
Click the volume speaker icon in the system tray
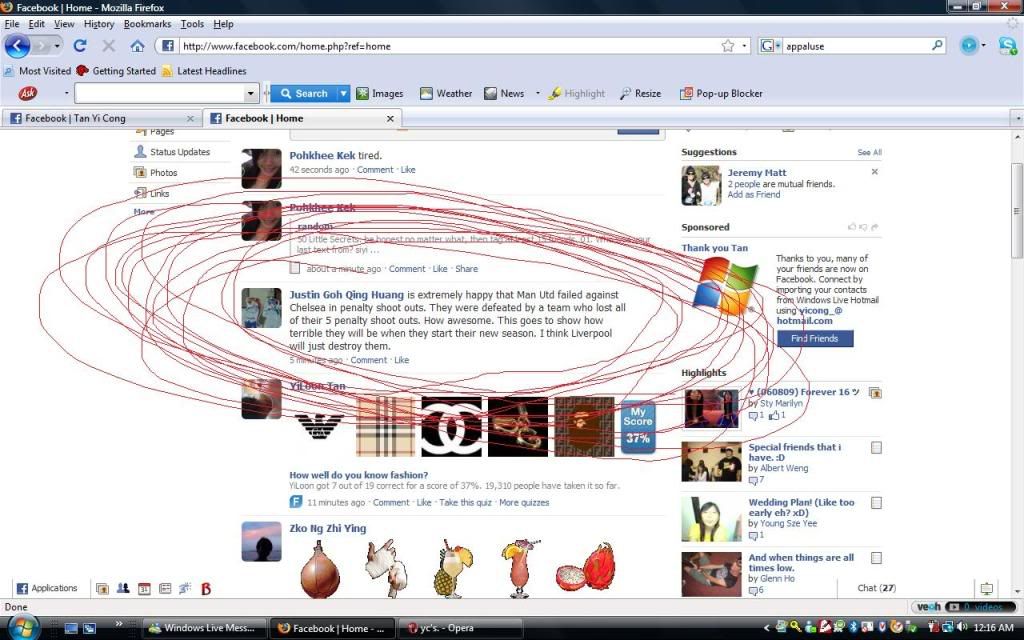click(962, 628)
